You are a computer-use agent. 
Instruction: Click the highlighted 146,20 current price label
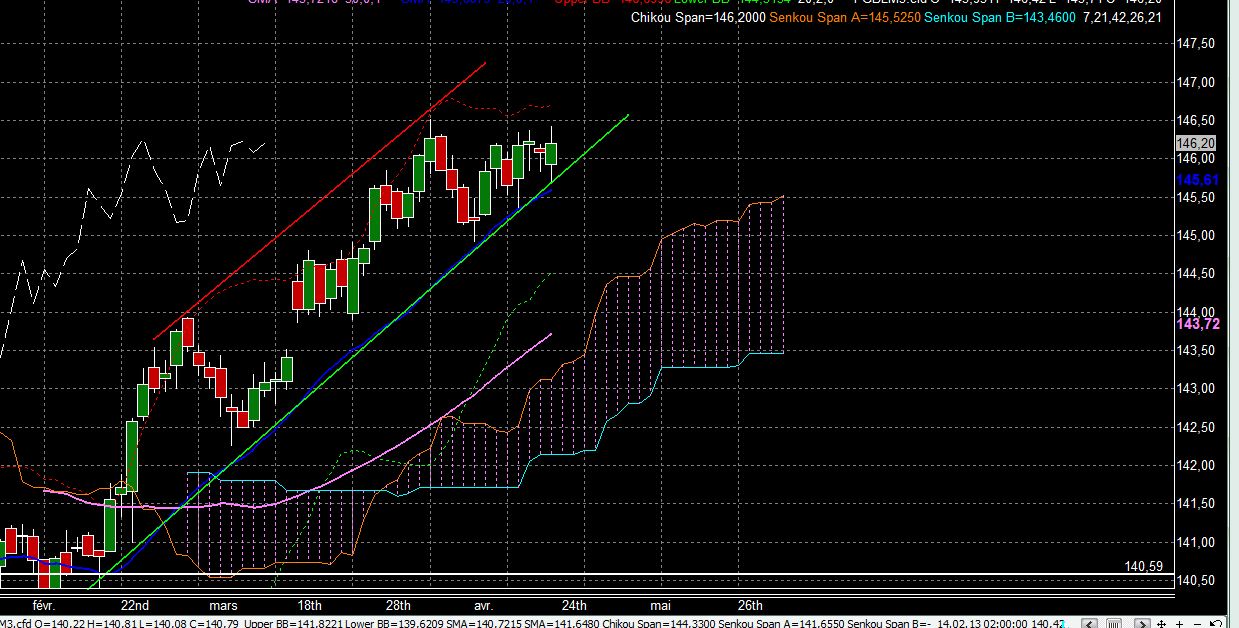point(1195,143)
